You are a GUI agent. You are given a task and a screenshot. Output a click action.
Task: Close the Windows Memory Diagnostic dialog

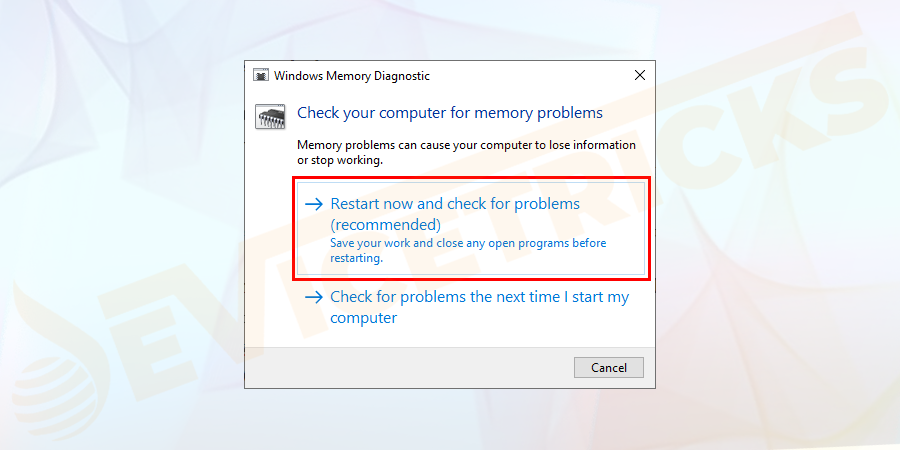coord(639,76)
